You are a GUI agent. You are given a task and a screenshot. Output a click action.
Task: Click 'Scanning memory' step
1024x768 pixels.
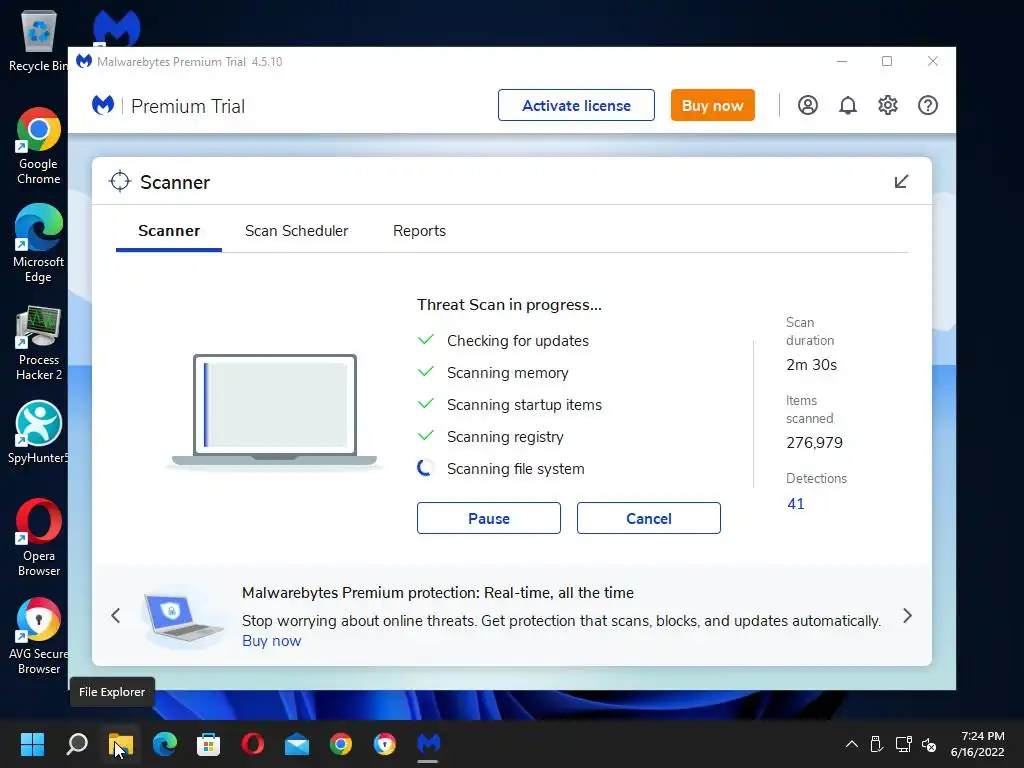[507, 372]
